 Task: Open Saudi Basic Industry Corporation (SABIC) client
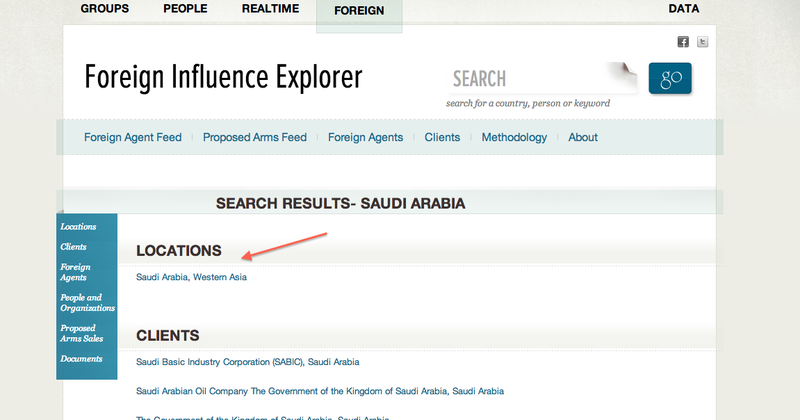point(247,362)
